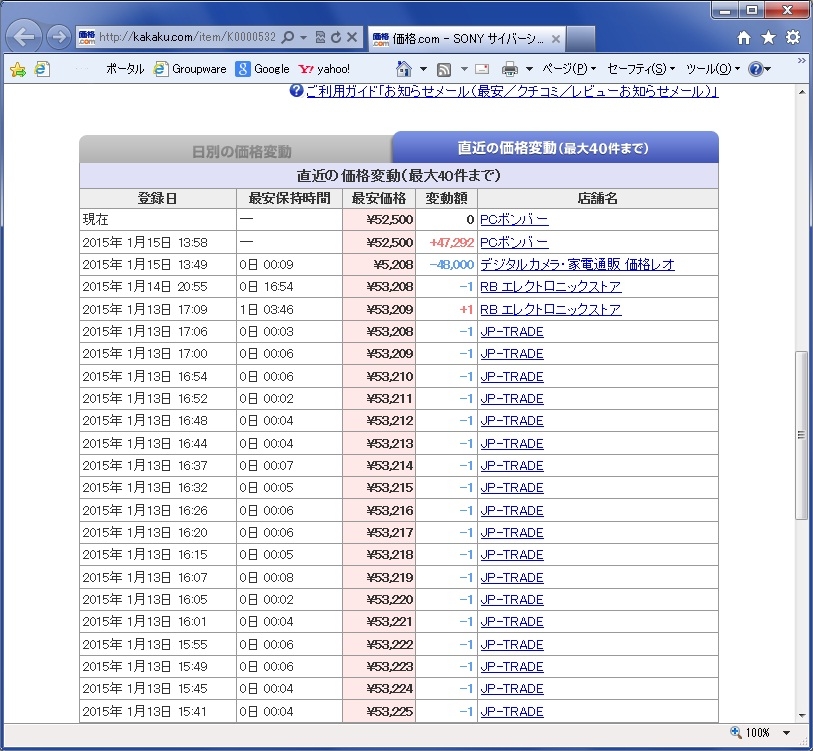Open the ポータル favorites link

click(x=125, y=69)
